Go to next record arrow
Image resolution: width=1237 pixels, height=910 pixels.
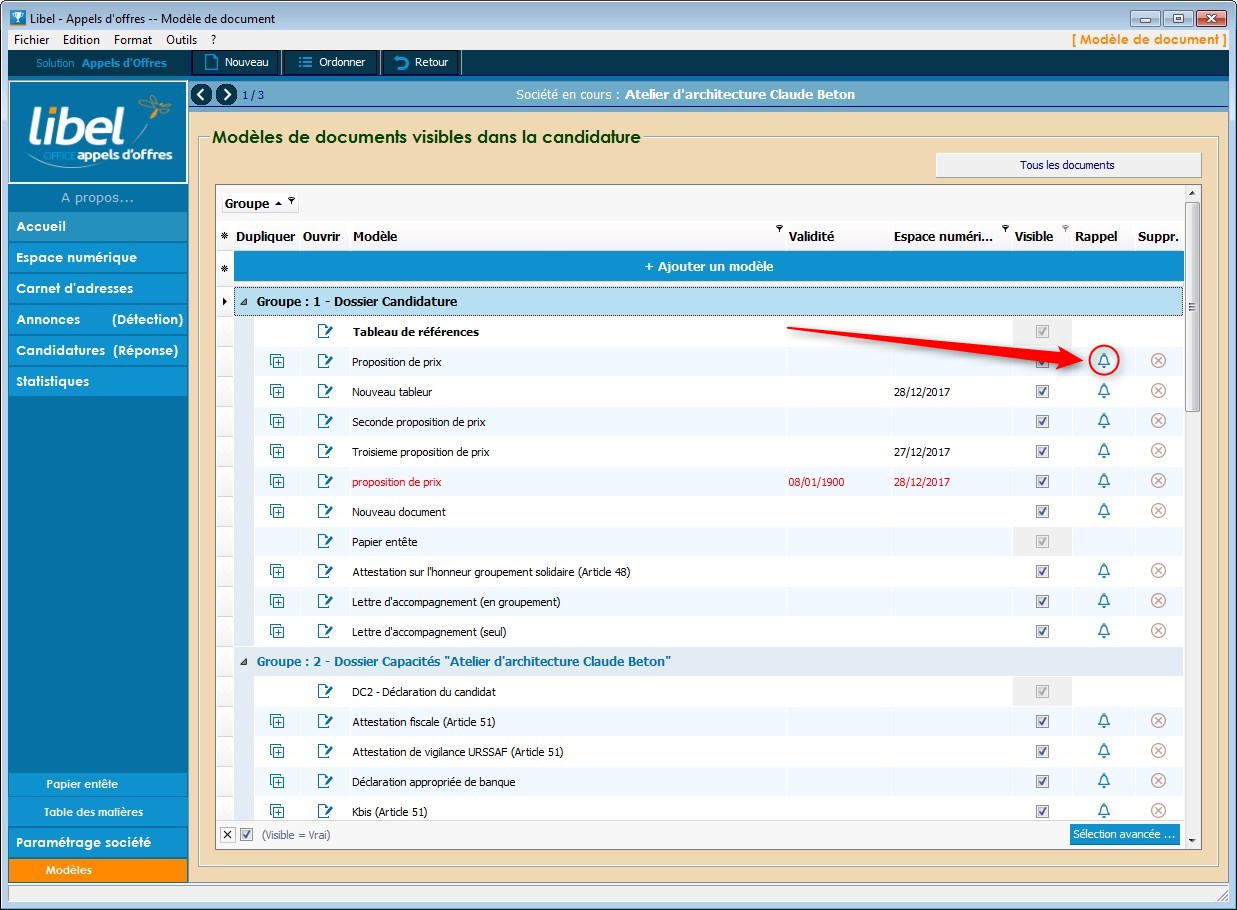click(x=226, y=95)
